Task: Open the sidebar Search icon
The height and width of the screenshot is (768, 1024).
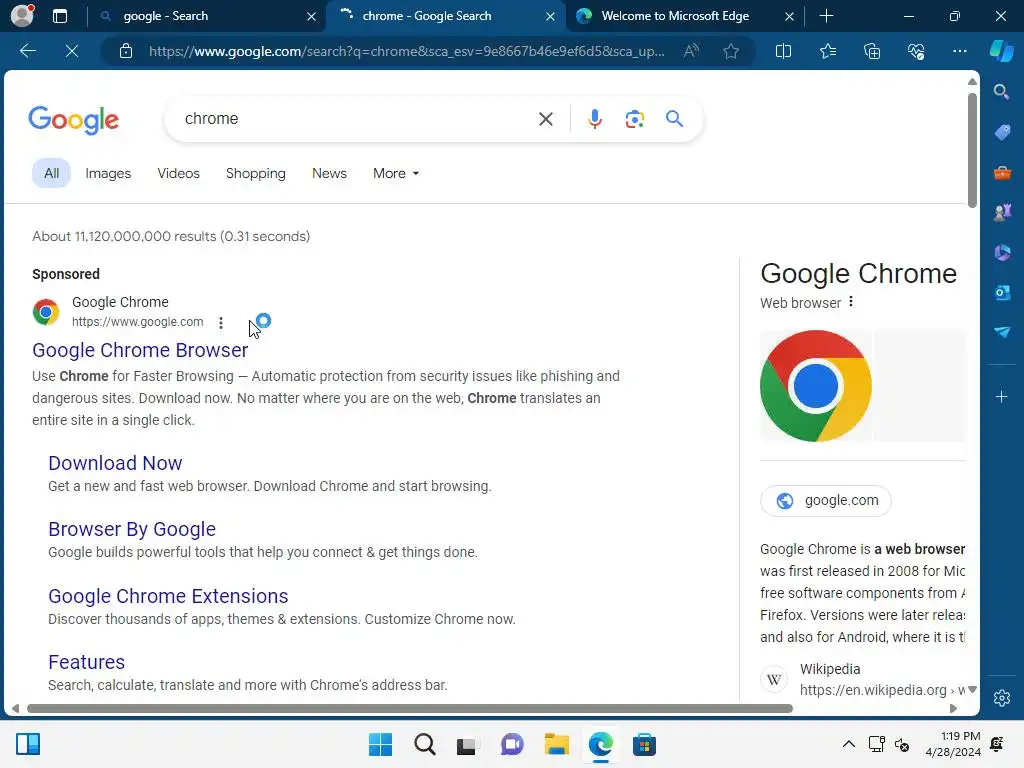Action: tap(1001, 92)
